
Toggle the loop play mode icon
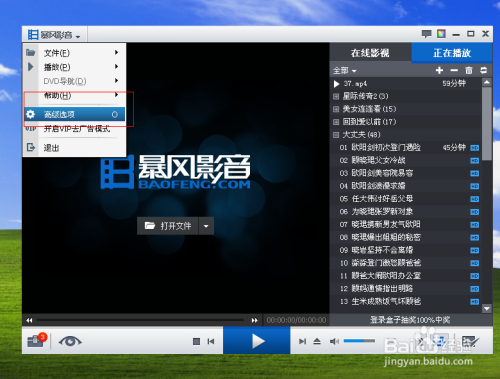(x=483, y=70)
